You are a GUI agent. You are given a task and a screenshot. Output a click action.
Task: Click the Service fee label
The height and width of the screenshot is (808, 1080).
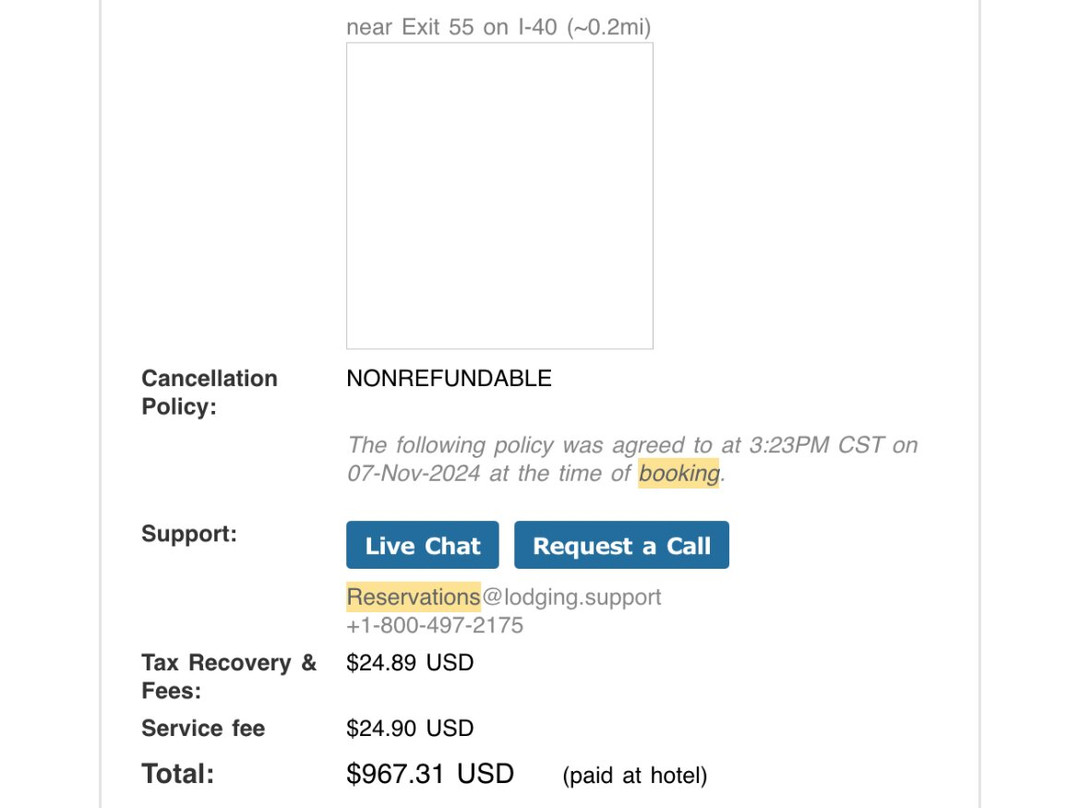[203, 728]
